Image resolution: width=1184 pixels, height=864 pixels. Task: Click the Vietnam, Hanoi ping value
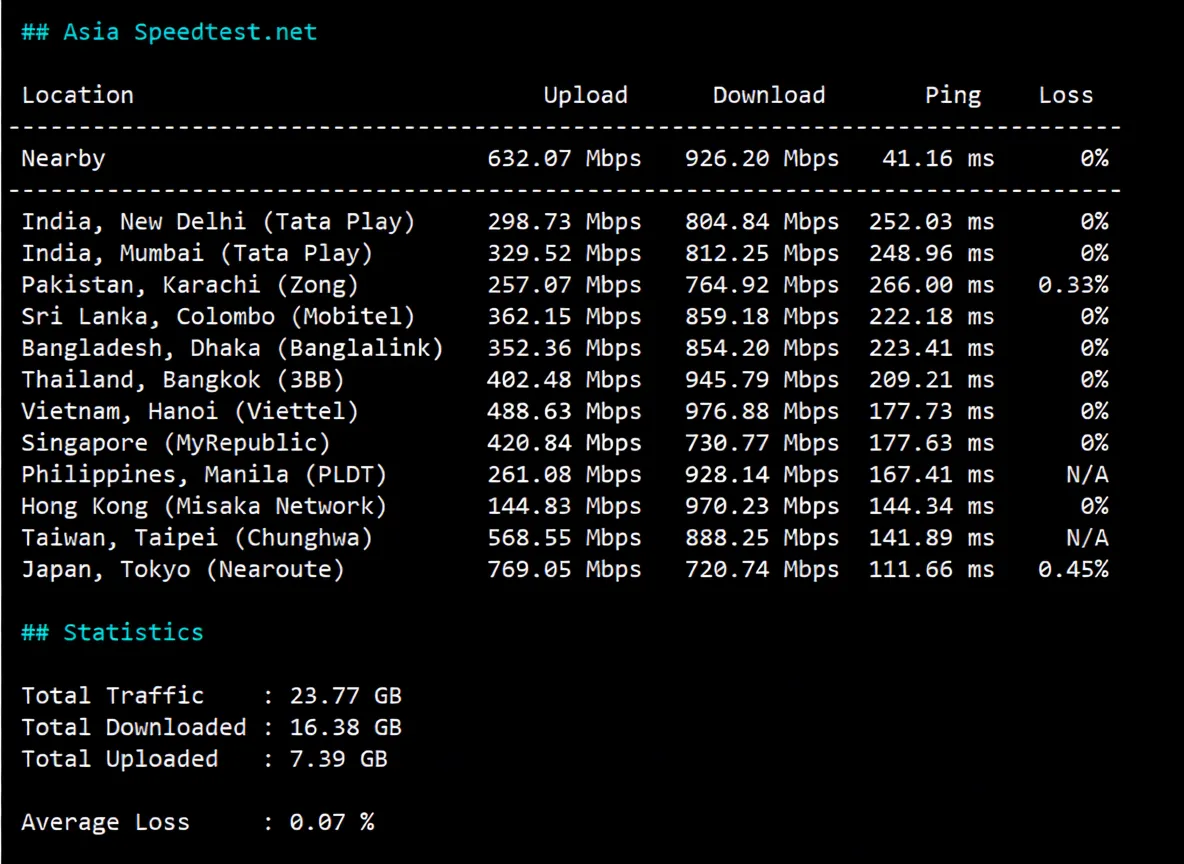tap(930, 410)
